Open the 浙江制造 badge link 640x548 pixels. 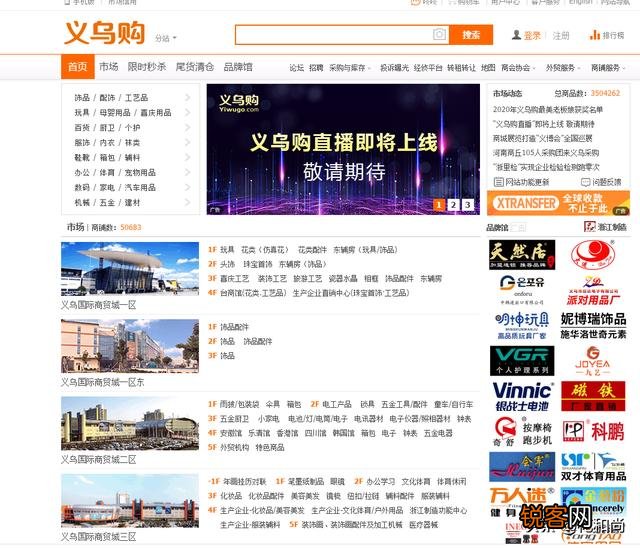click(x=605, y=227)
